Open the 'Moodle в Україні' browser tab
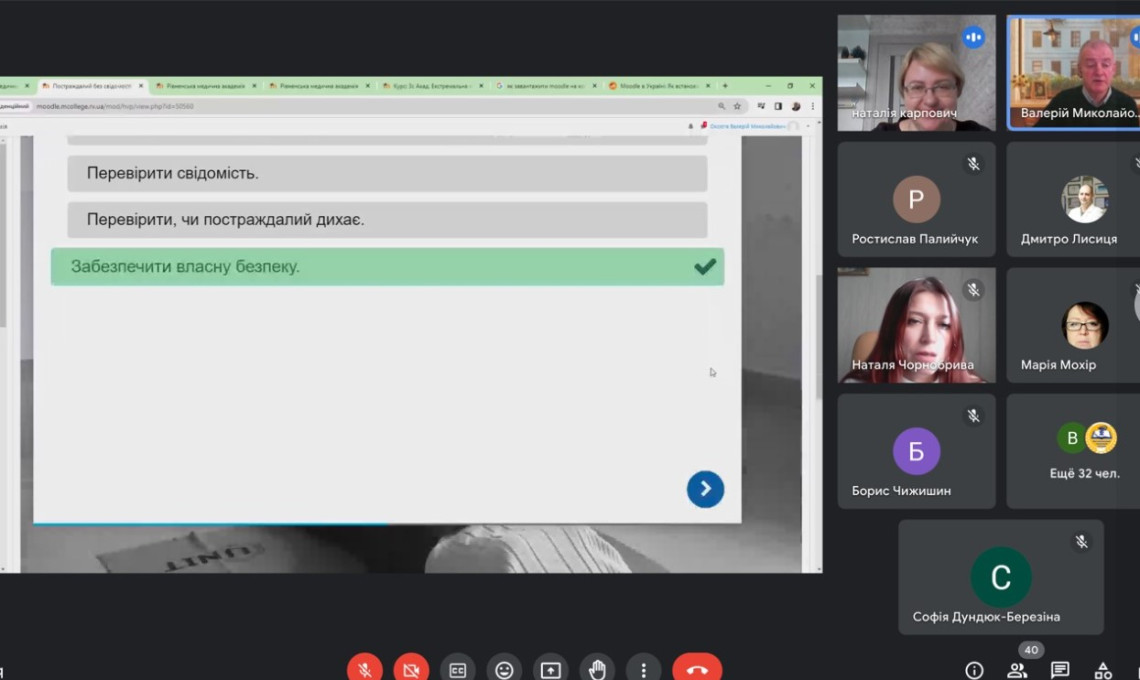 659,86
